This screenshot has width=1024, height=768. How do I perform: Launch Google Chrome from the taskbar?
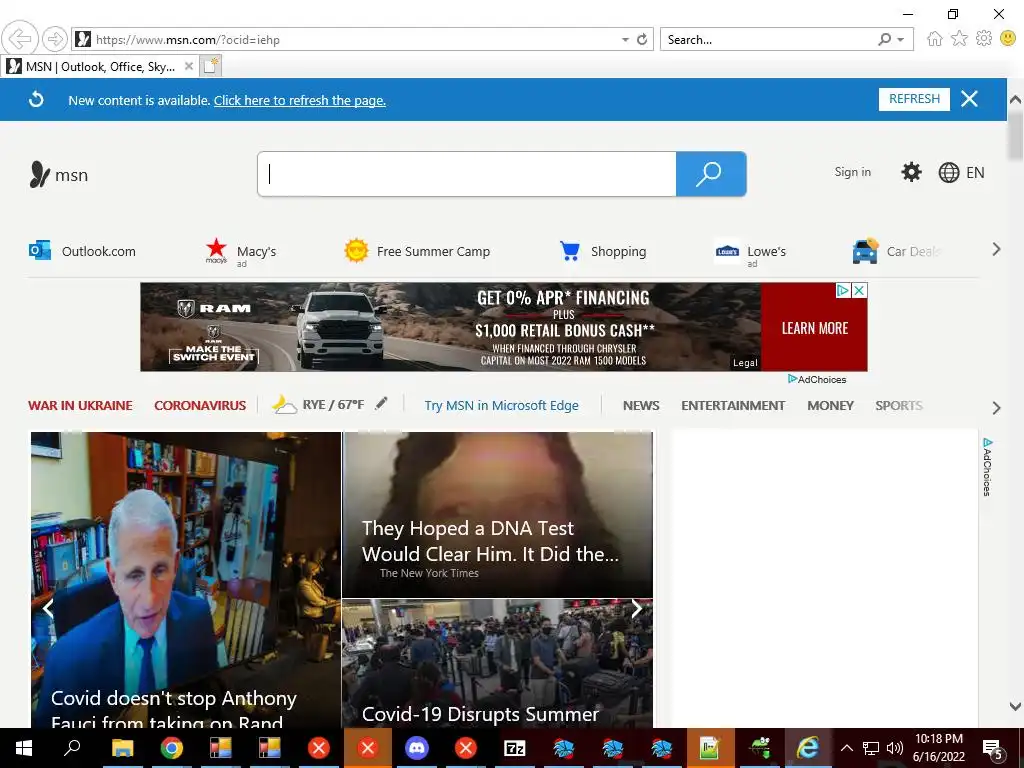(172, 748)
